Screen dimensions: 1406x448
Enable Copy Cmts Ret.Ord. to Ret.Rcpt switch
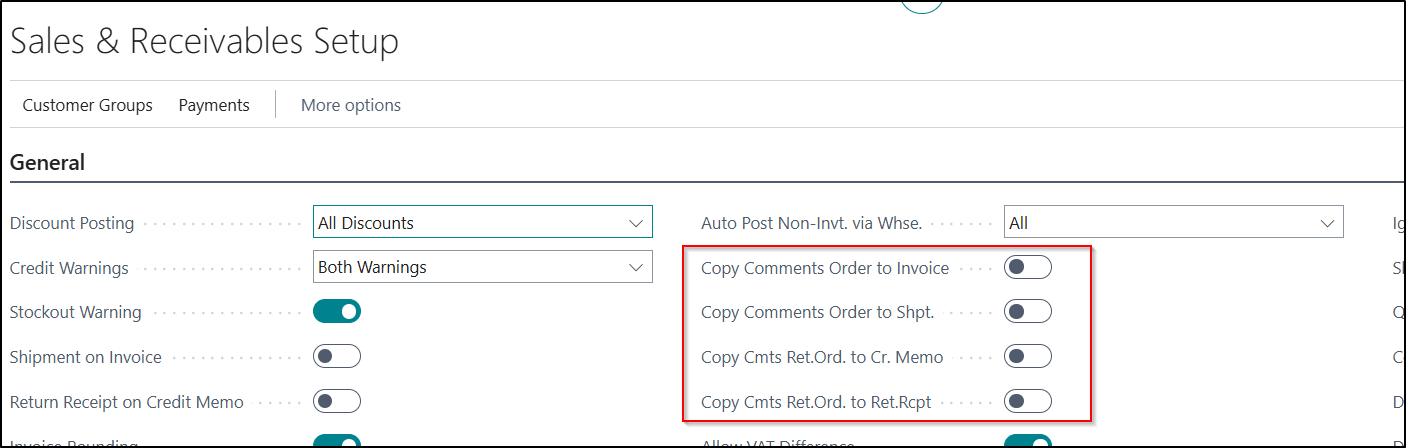tap(1027, 402)
